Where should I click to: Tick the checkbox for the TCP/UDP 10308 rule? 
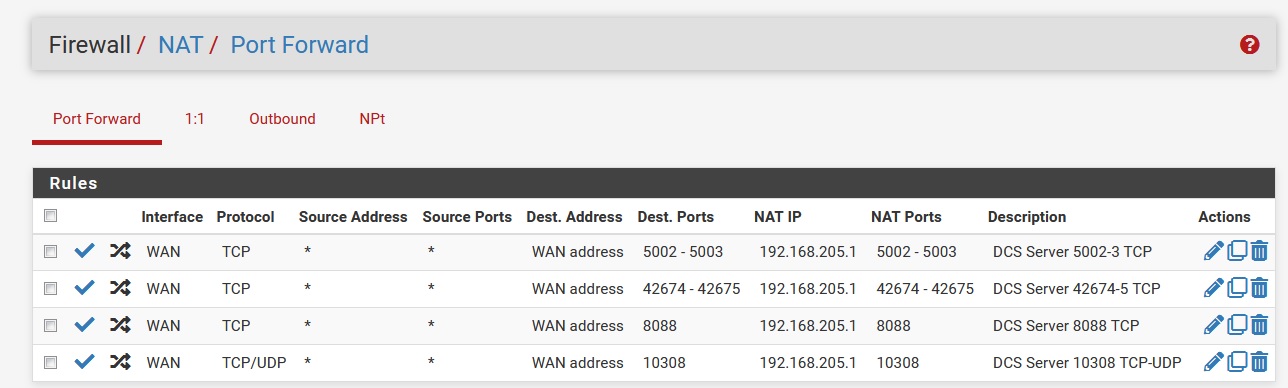pos(51,363)
